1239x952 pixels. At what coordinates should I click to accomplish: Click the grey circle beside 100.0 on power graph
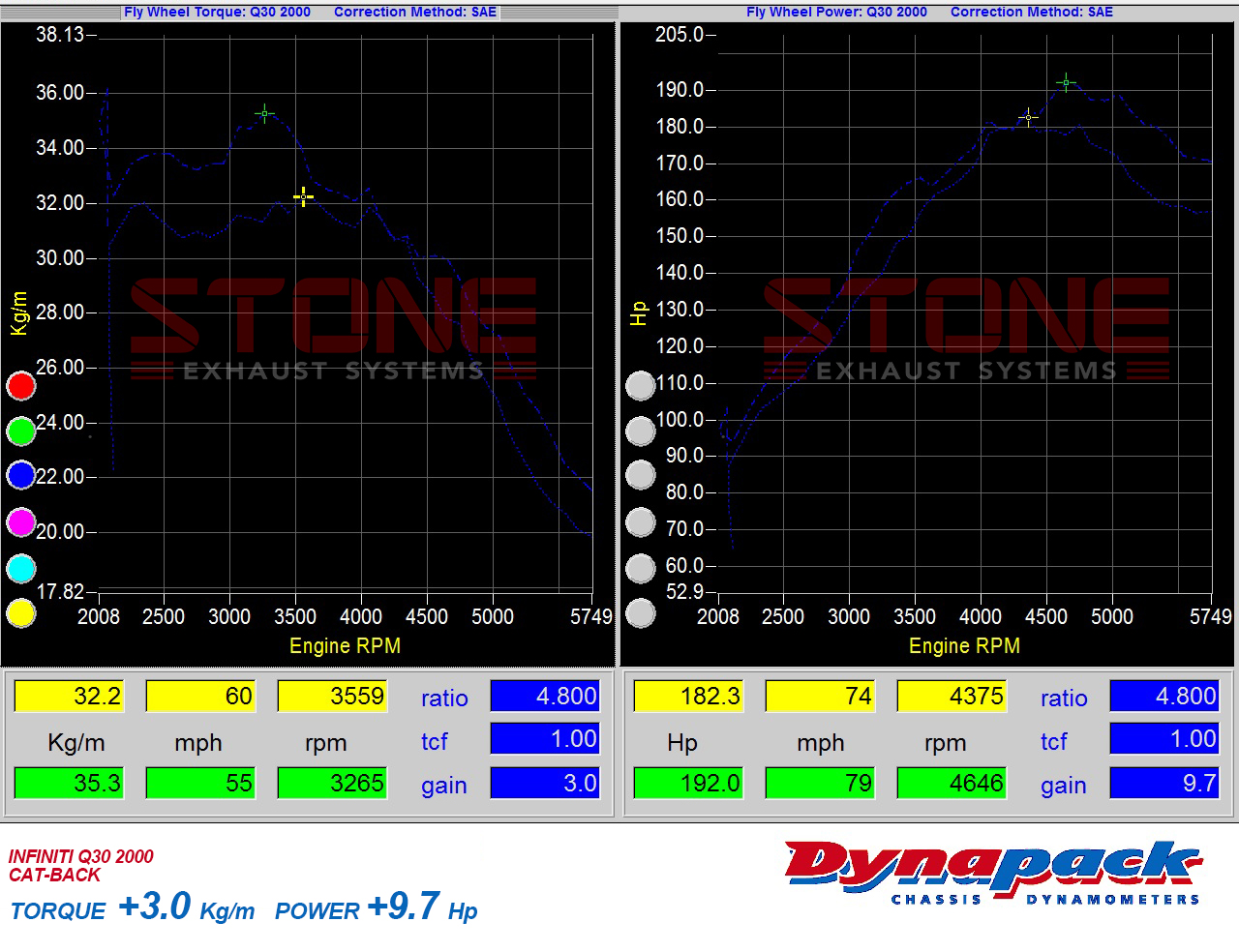coord(641,431)
